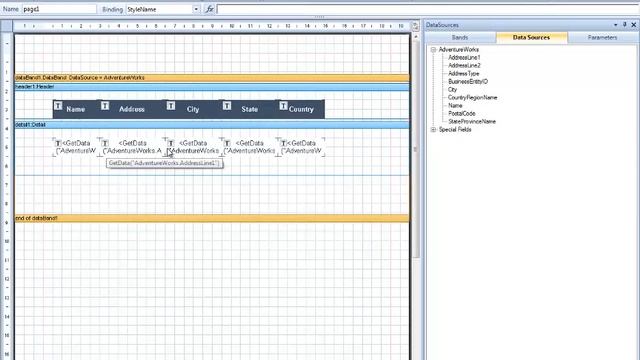Open the Binding StyleName dropdown
The image size is (640, 360).
coord(196,9)
